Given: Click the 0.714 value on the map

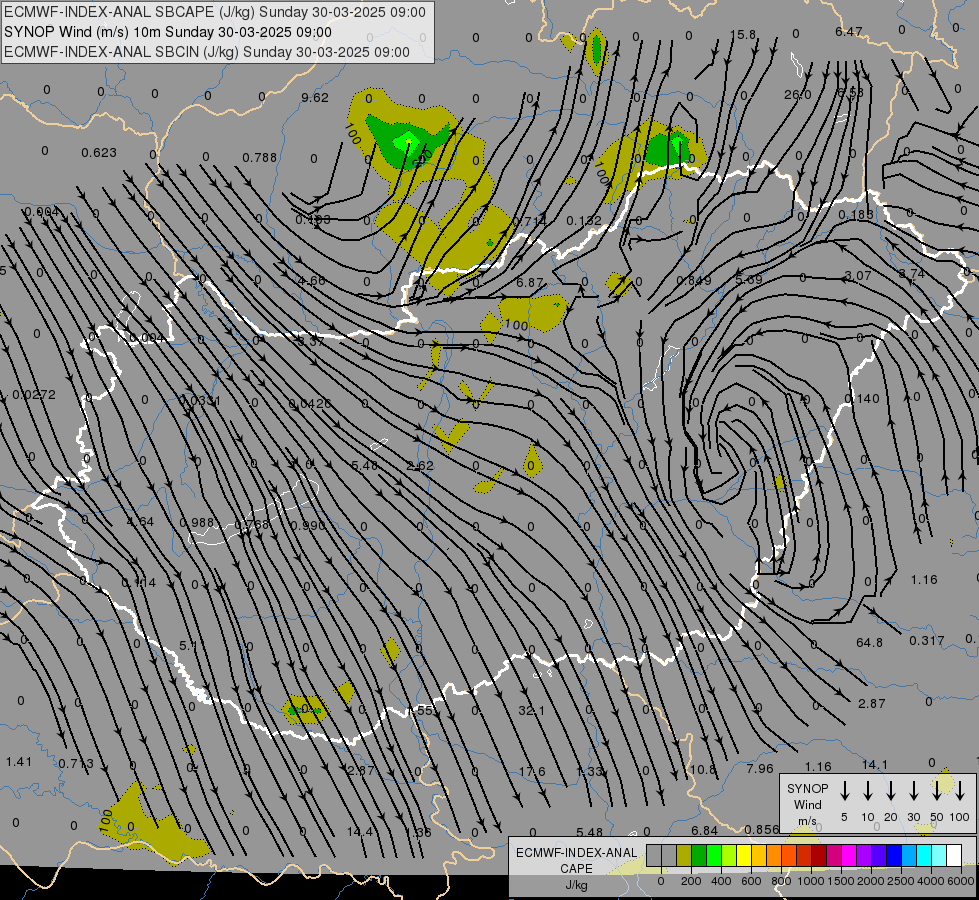Looking at the screenshot, I should click(529, 221).
